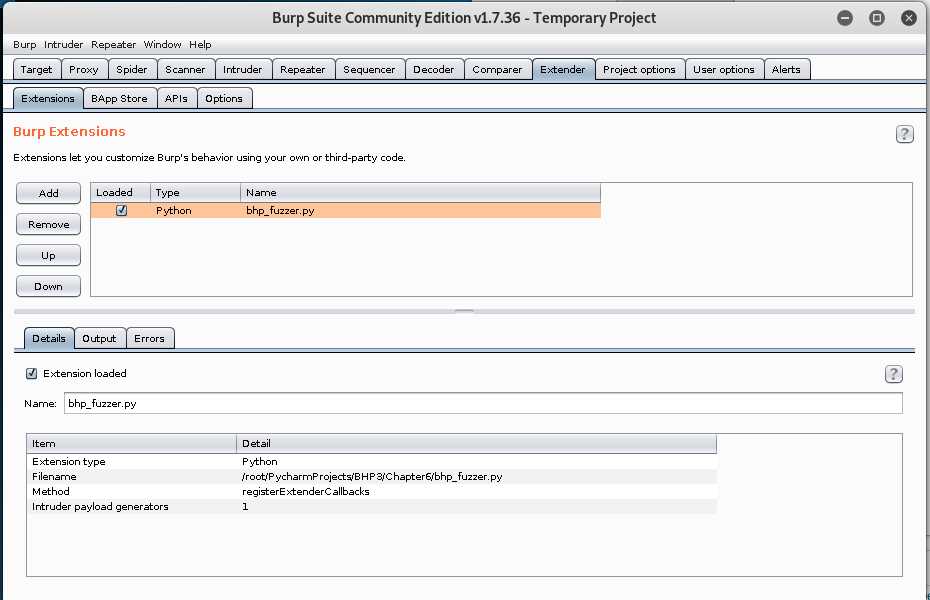Select the Filename row label
930x600 pixels.
(54, 477)
